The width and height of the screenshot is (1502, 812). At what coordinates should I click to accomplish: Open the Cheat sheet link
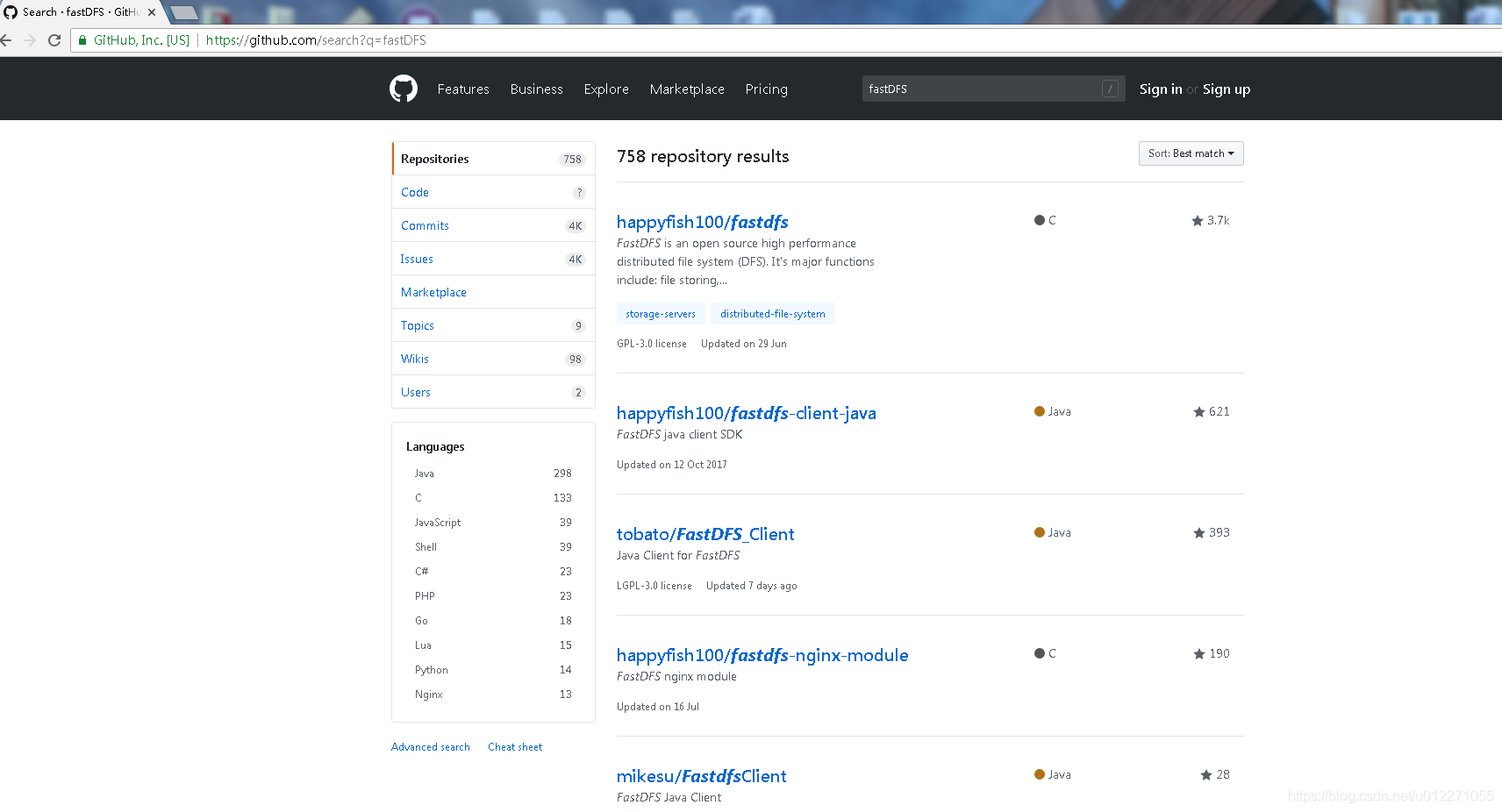pos(515,747)
